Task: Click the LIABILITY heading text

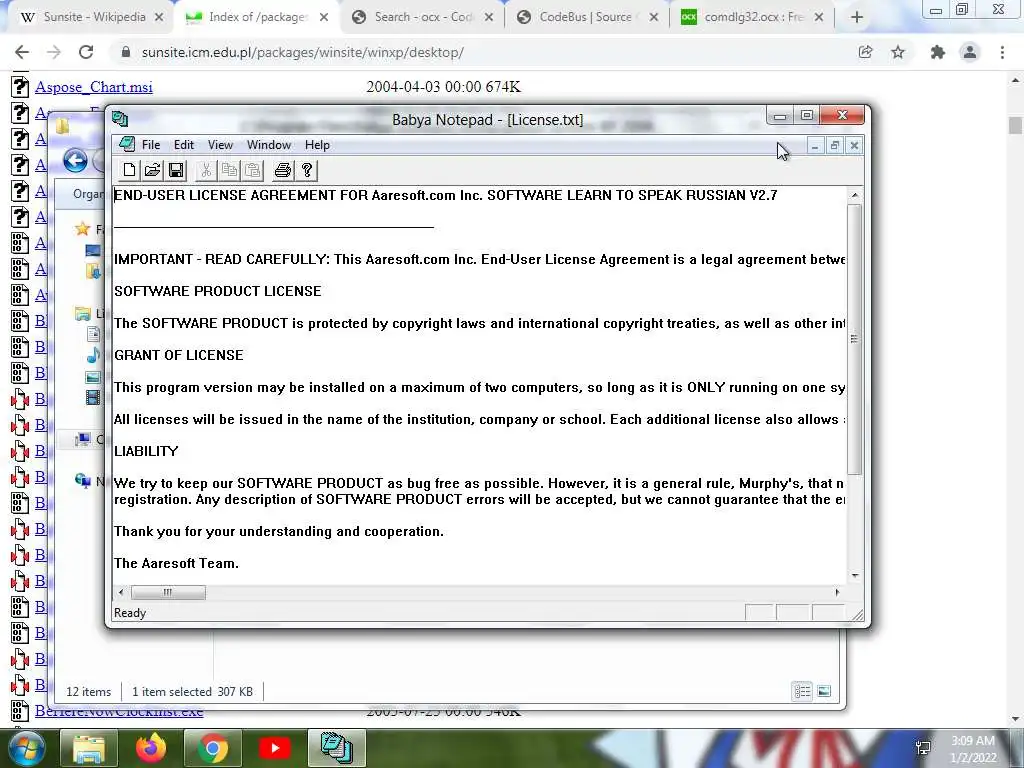Action: click(x=146, y=451)
